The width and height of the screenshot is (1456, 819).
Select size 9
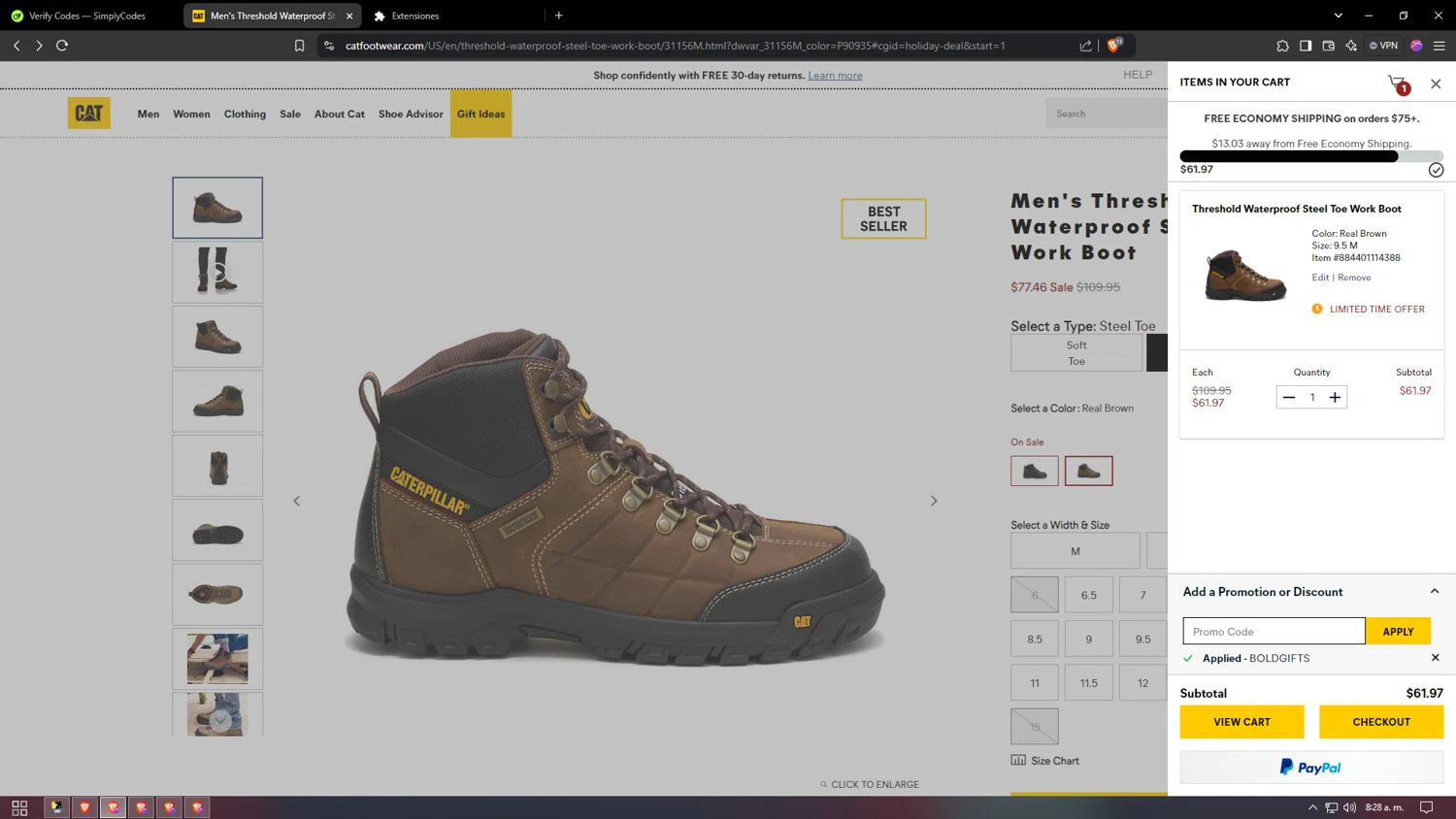coord(1089,639)
